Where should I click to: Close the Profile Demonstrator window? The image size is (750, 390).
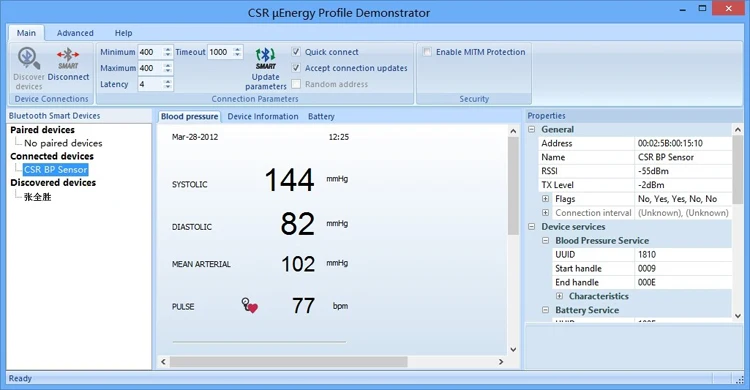coord(728,9)
